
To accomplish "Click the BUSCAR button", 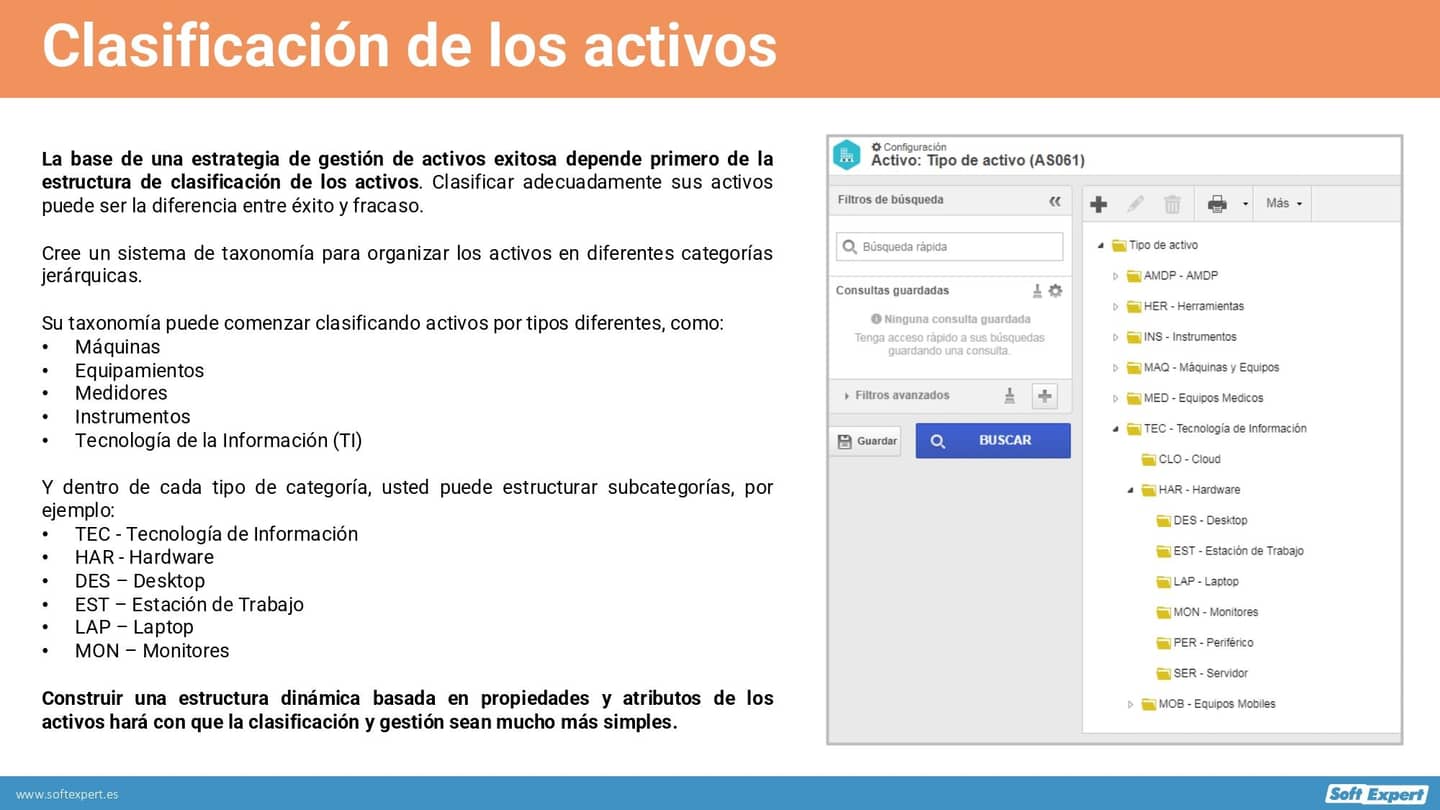I will [993, 440].
